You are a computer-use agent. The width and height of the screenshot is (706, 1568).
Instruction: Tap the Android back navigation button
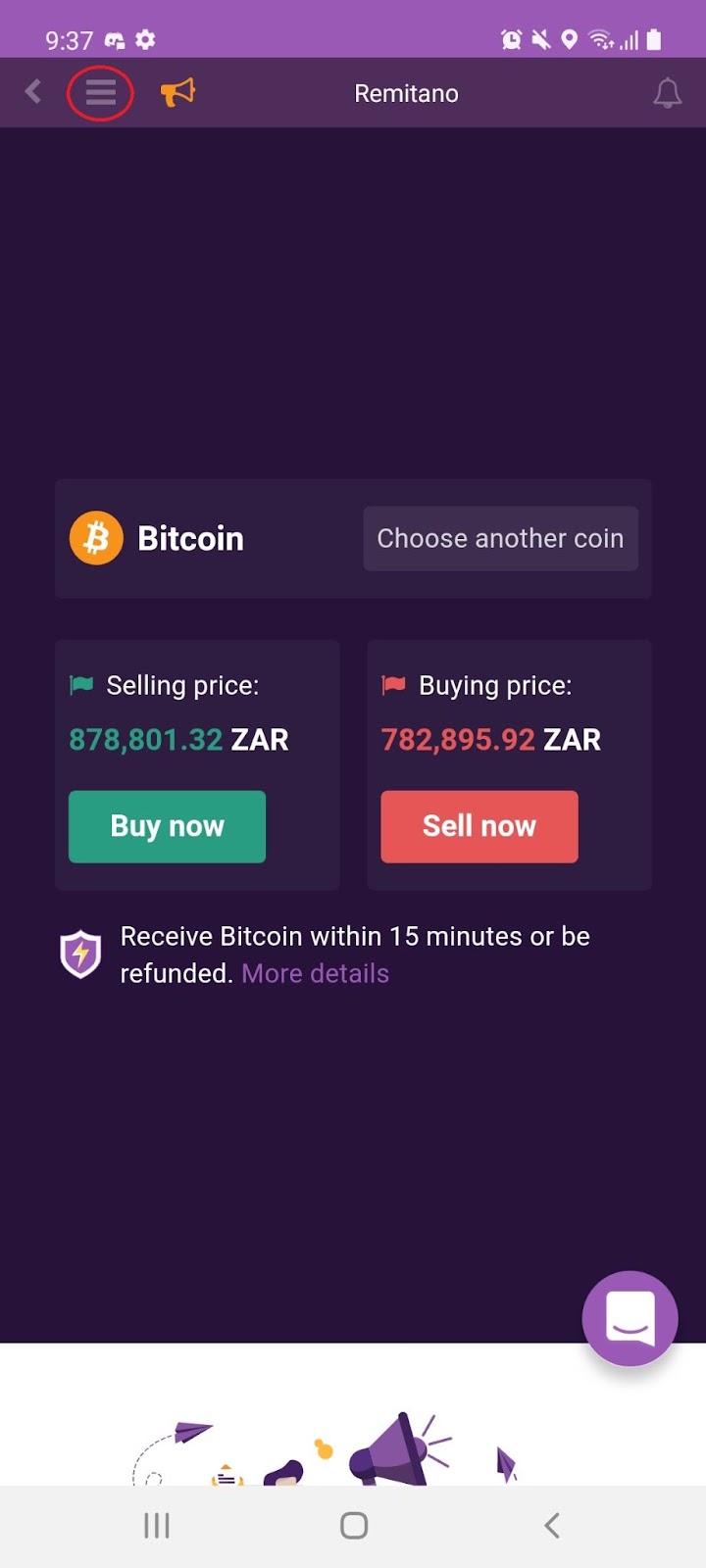click(x=552, y=1525)
